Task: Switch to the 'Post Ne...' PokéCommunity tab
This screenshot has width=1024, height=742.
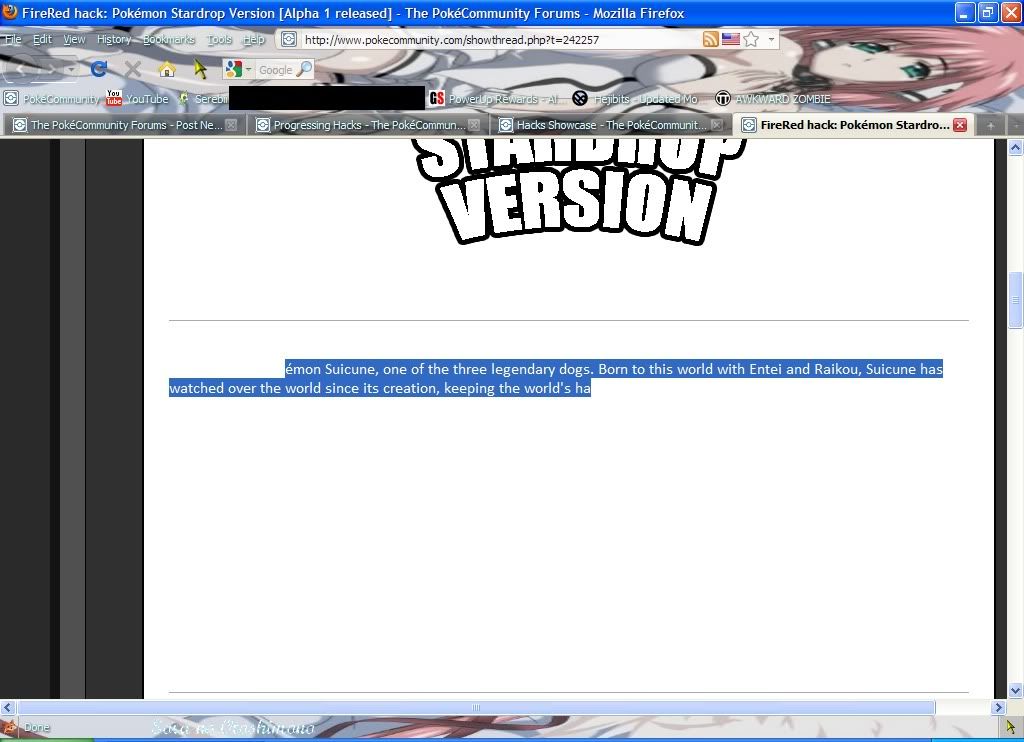Action: tap(124, 125)
